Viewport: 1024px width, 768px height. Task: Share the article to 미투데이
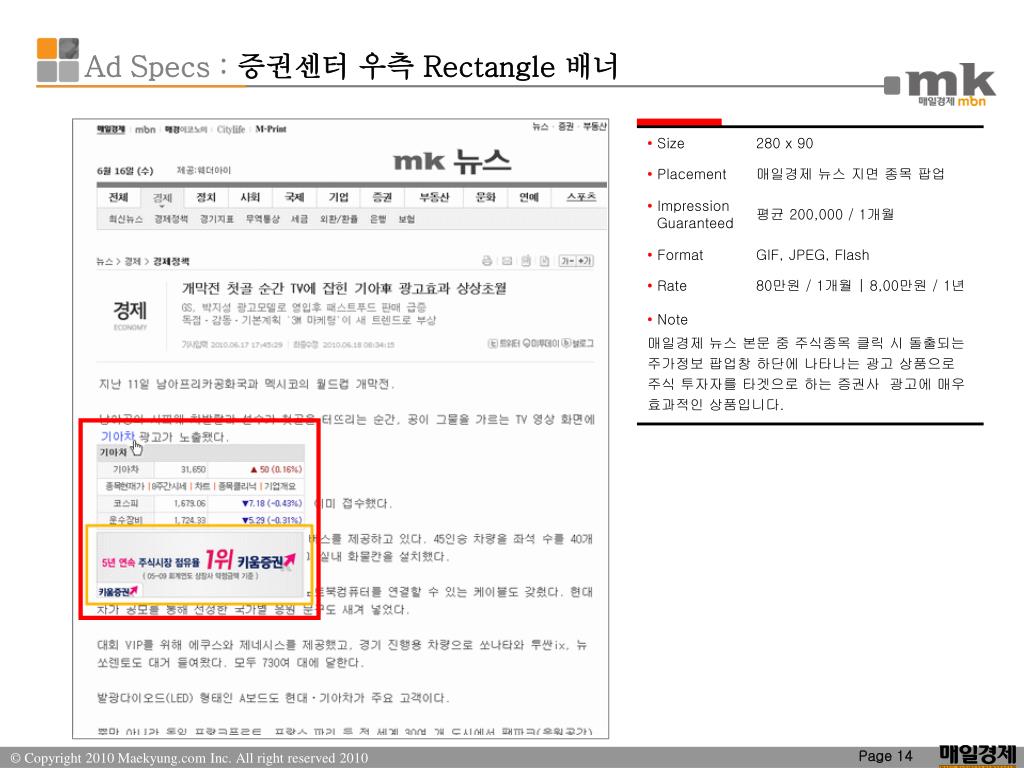[x=541, y=343]
